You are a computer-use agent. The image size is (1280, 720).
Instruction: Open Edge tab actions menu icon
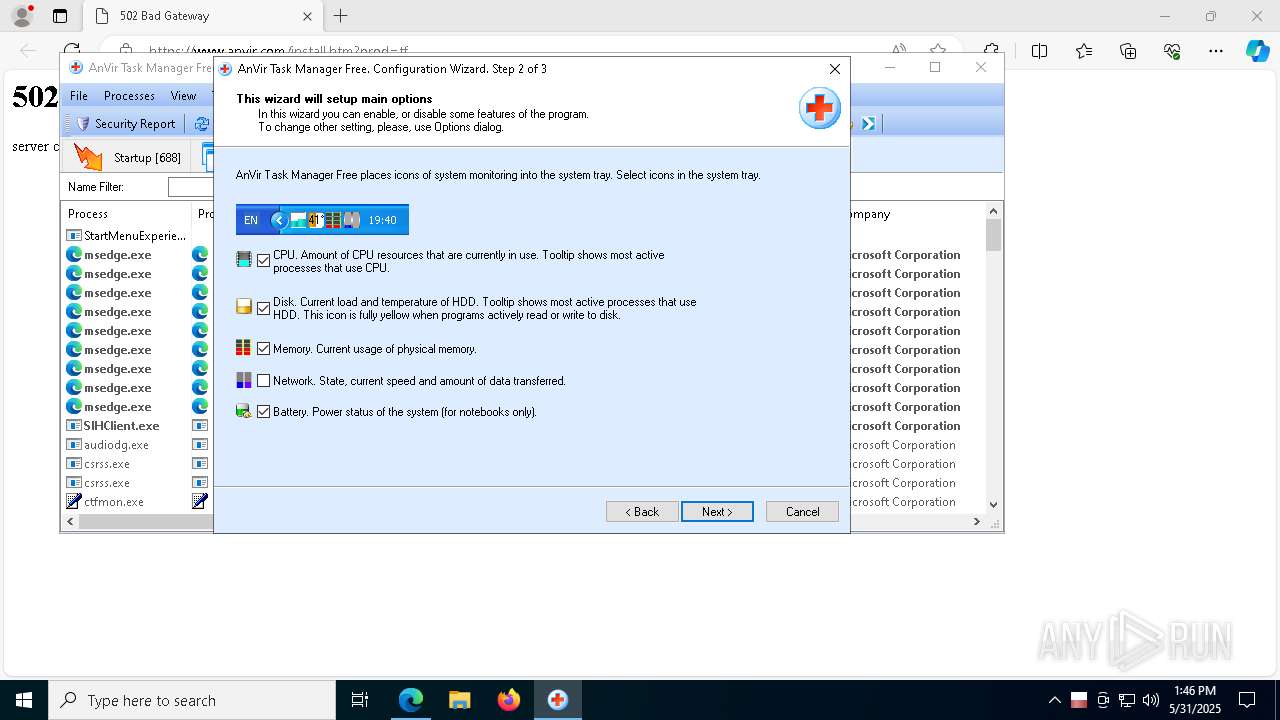pyautogui.click(x=60, y=16)
